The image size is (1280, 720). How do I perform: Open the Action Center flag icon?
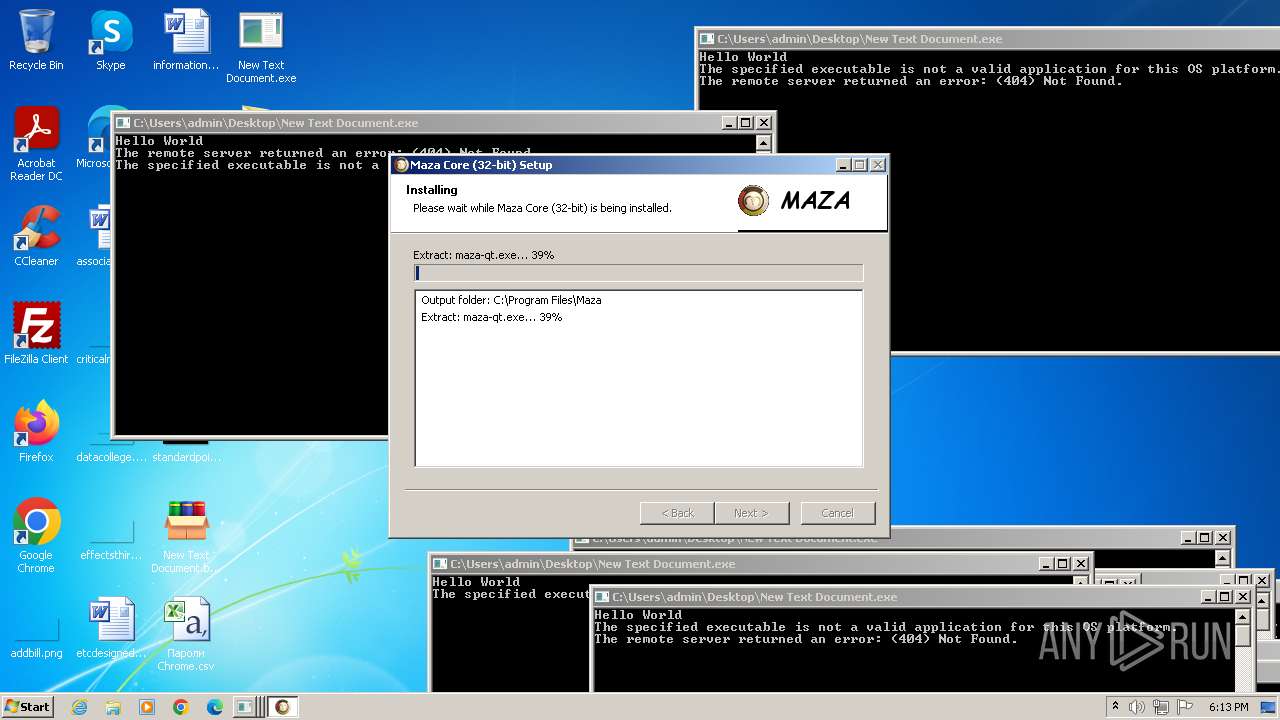1185,707
